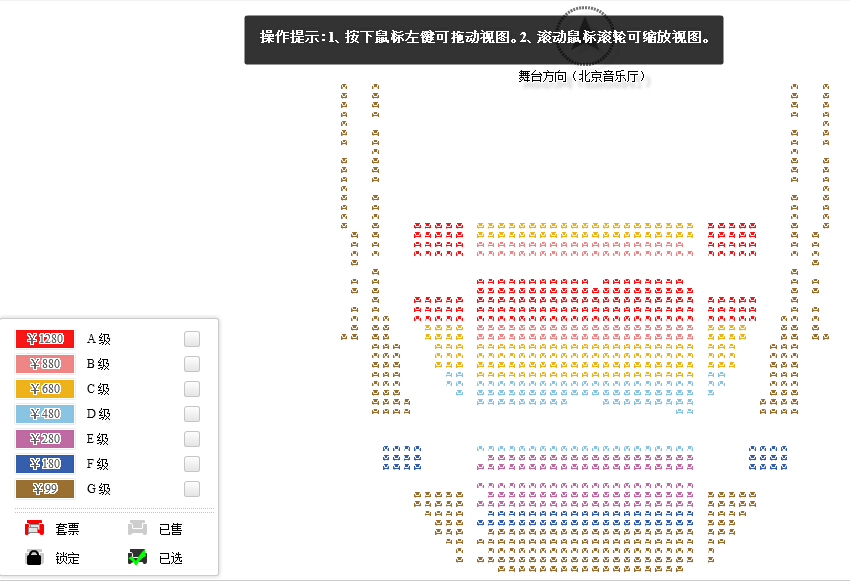The width and height of the screenshot is (850, 581).
Task: Click the black 锁定 lock icon
Action: click(x=34, y=557)
